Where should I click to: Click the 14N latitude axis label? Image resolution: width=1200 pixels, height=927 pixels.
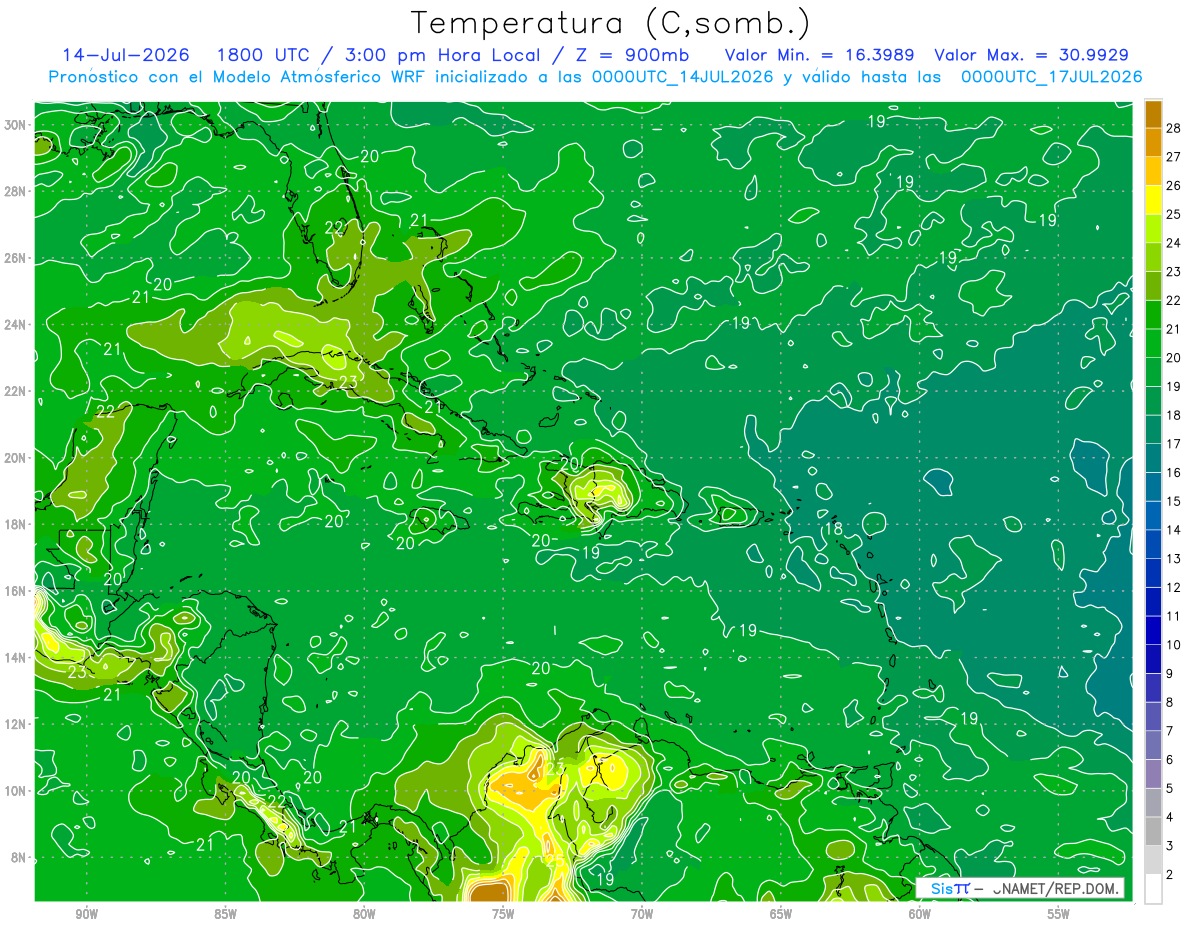pyautogui.click(x=16, y=658)
